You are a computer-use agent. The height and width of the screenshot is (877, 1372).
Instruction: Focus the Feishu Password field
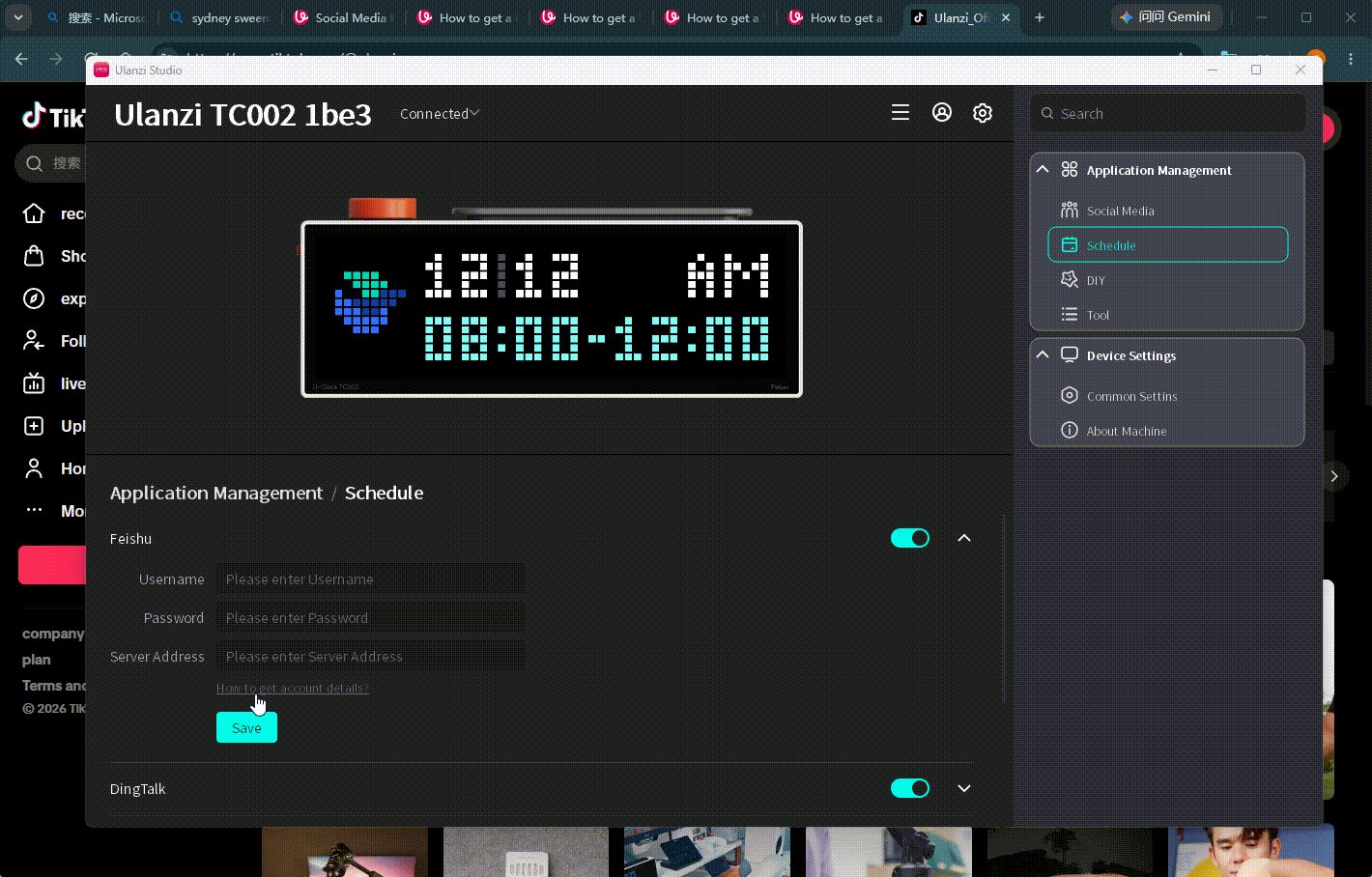pos(370,617)
